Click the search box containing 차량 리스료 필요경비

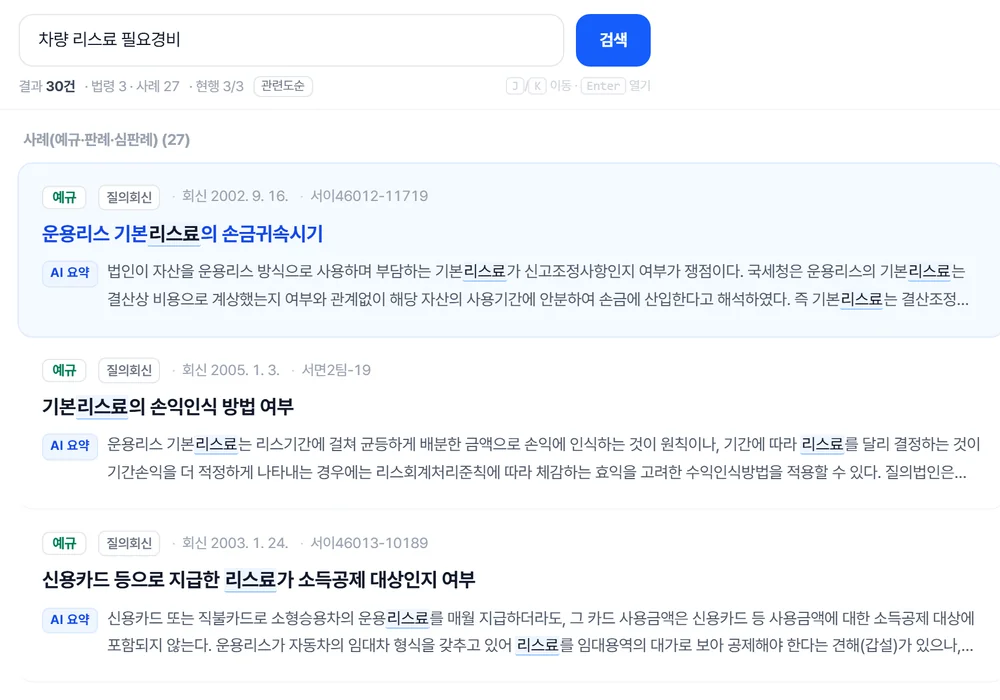click(x=291, y=40)
